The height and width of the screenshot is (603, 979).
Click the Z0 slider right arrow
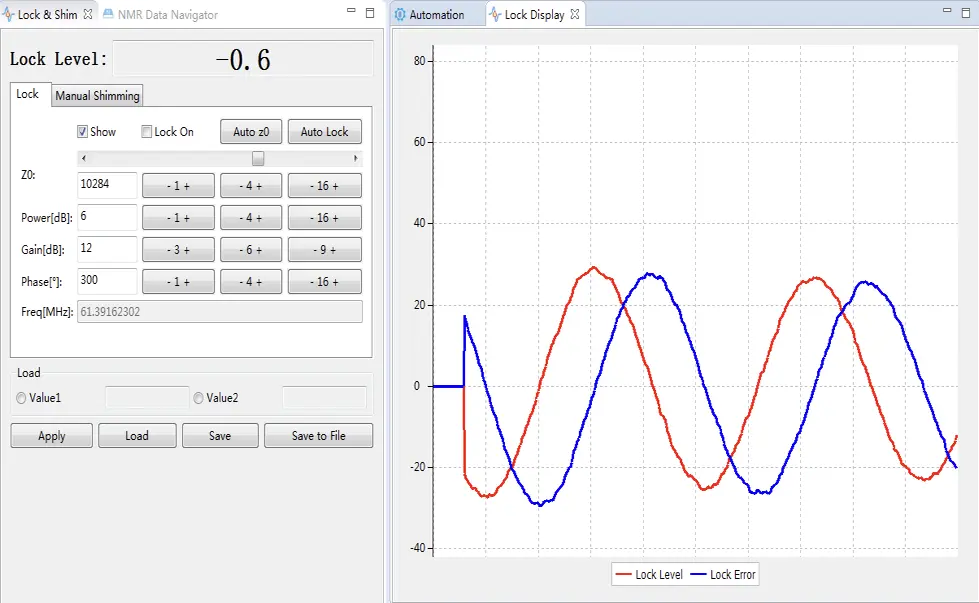(356, 158)
